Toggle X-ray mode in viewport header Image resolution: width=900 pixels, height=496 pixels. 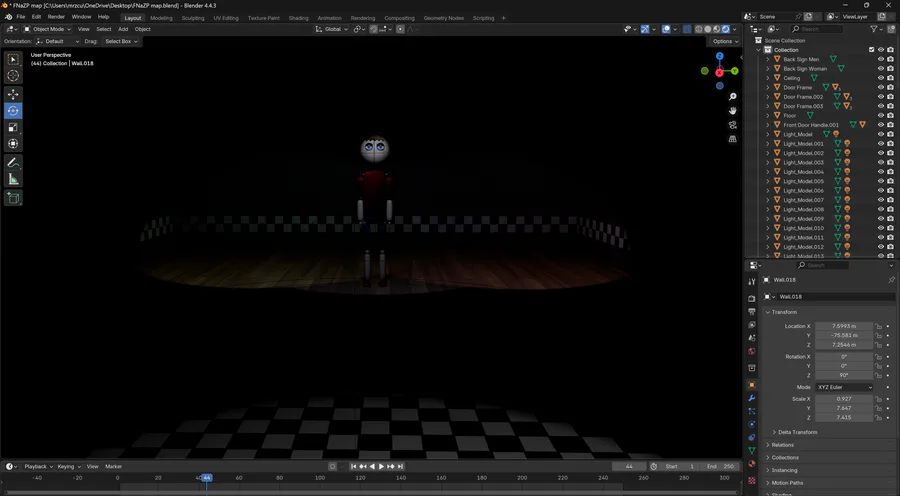687,29
